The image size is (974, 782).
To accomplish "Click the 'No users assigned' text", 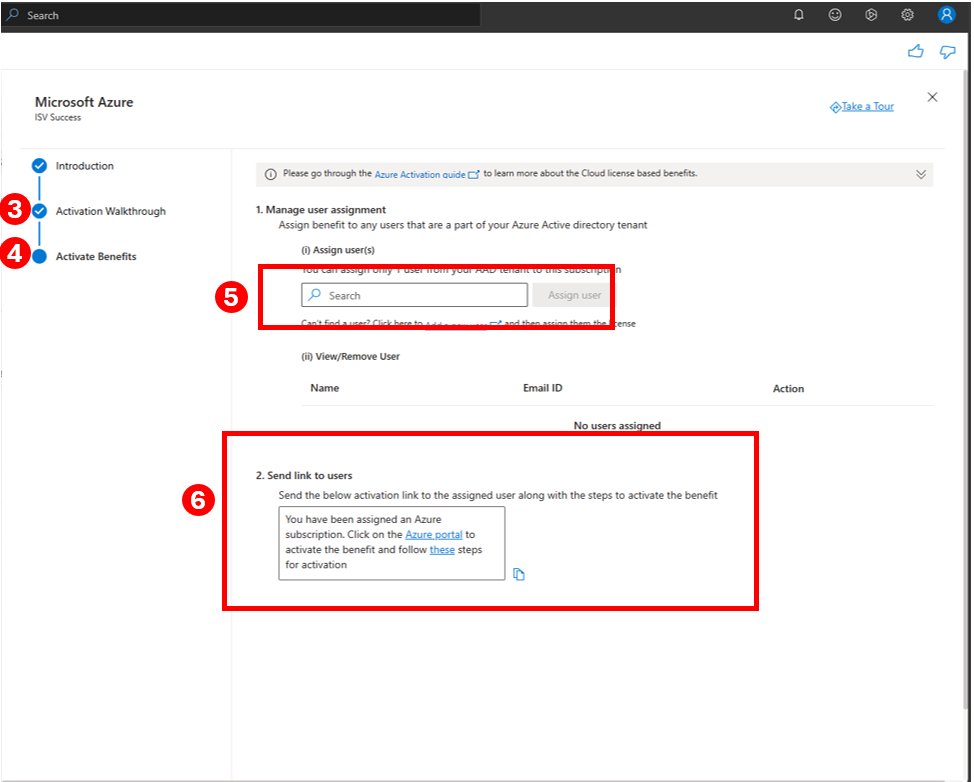I will 617,425.
